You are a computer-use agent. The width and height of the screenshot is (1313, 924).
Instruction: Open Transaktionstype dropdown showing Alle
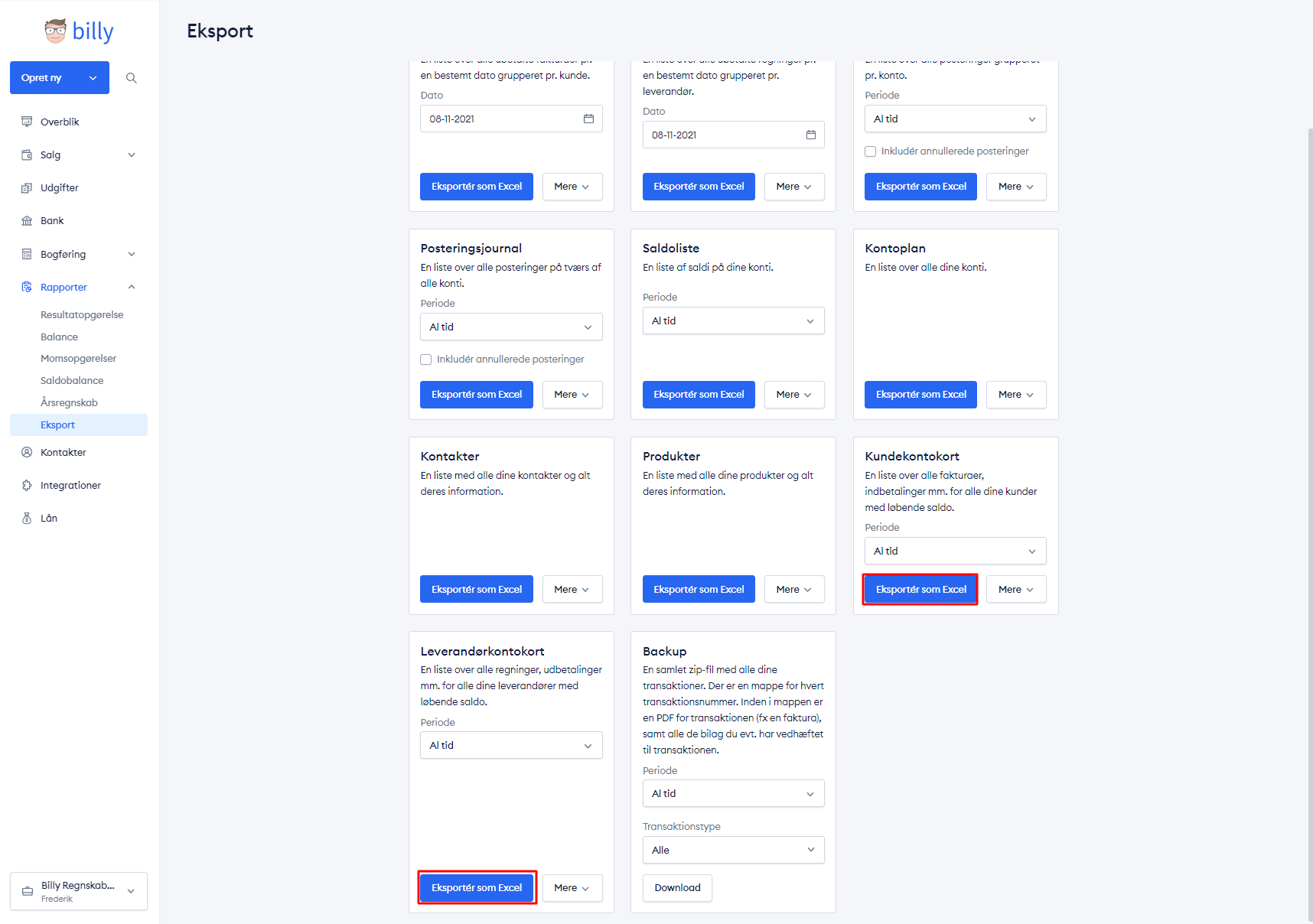pos(734,850)
